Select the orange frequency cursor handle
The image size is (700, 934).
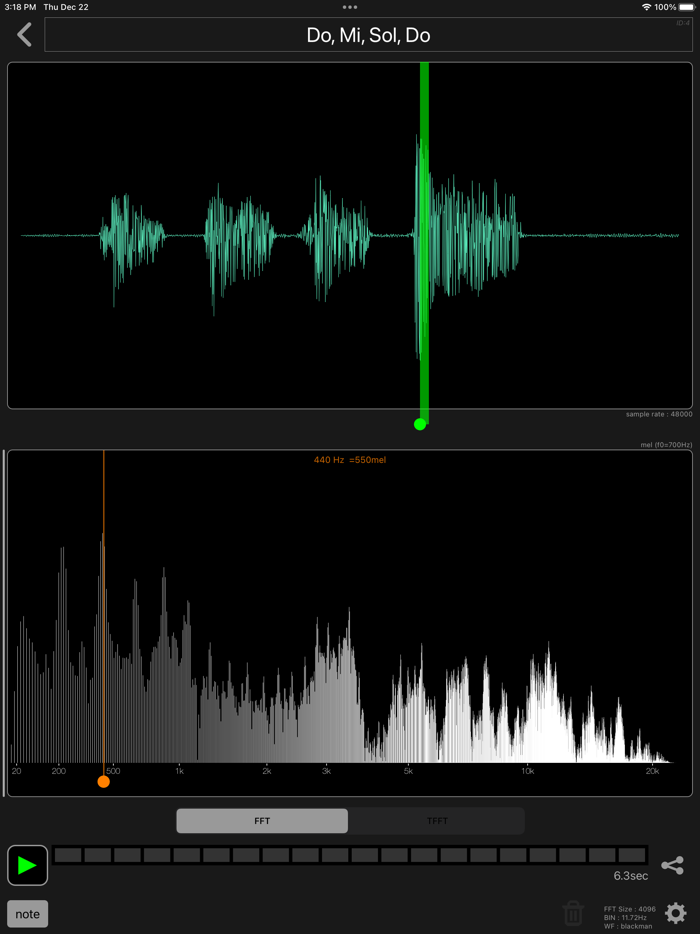[x=104, y=782]
